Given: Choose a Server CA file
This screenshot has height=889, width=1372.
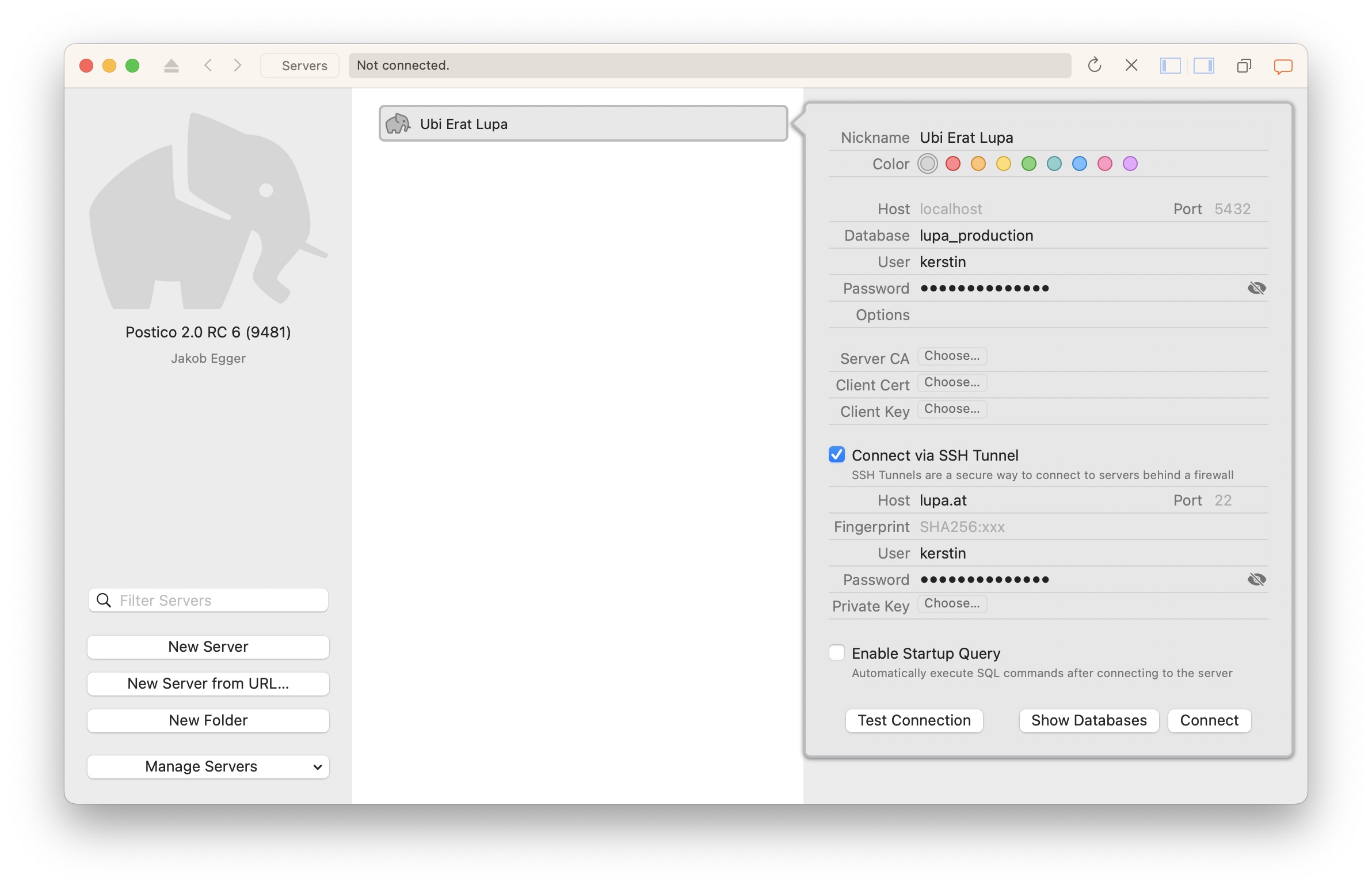Looking at the screenshot, I should click(951, 356).
